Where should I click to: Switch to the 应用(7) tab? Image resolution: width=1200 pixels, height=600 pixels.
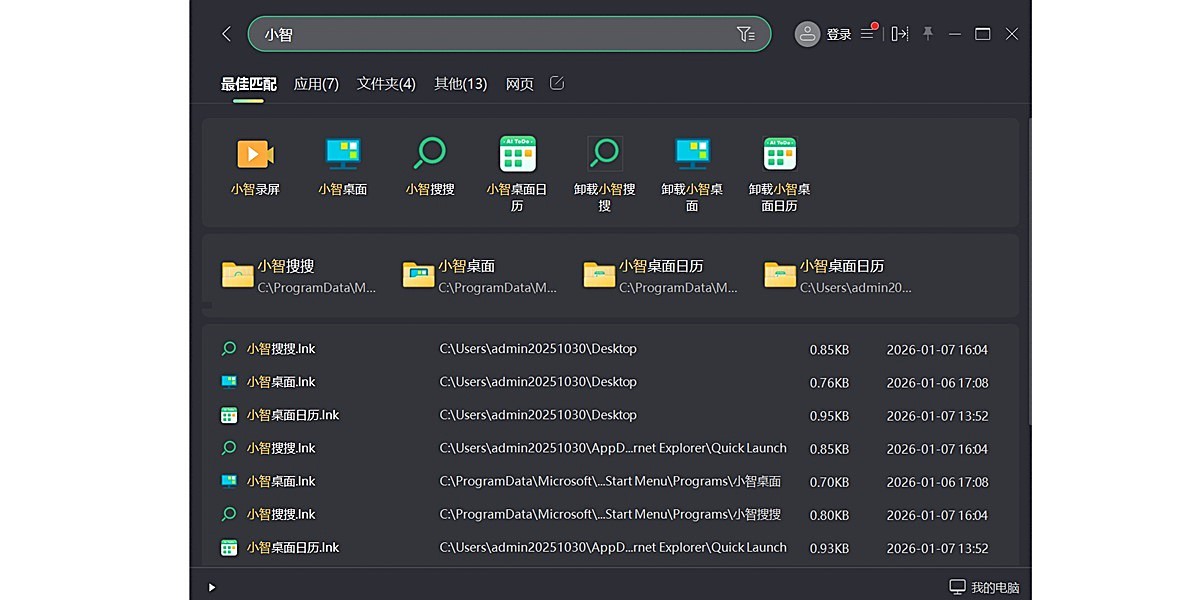click(x=316, y=84)
